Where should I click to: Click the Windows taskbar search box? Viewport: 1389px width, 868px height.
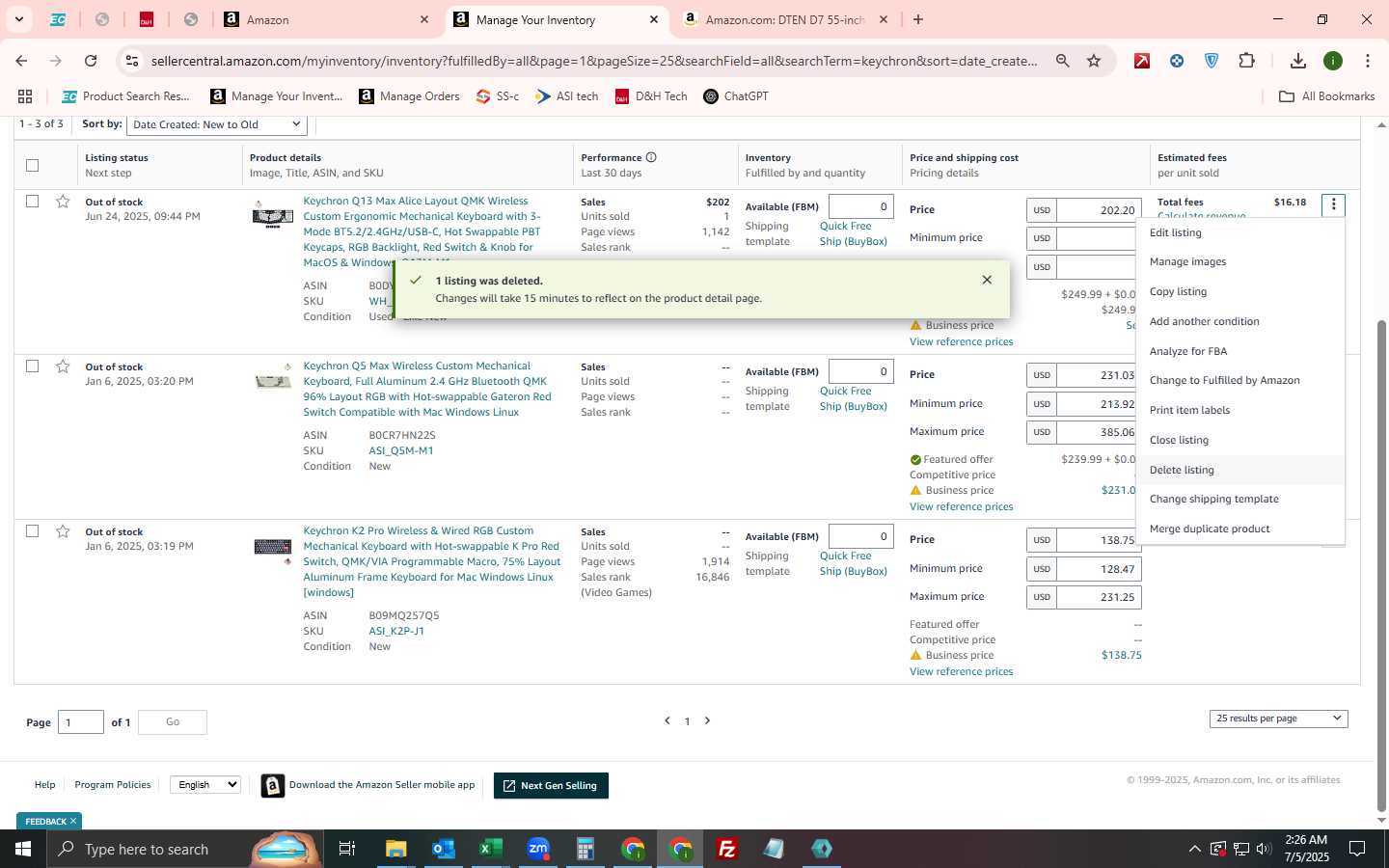pyautogui.click(x=183, y=849)
